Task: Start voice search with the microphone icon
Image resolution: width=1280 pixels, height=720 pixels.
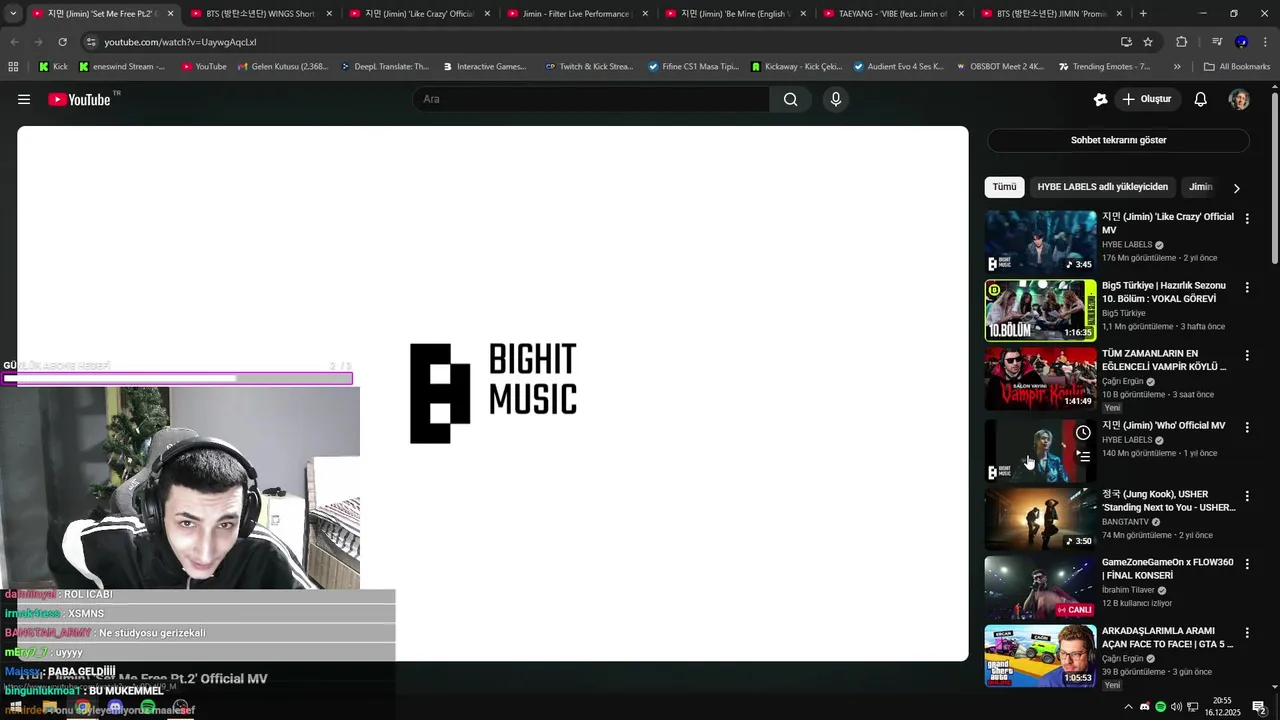Action: pyautogui.click(x=836, y=99)
